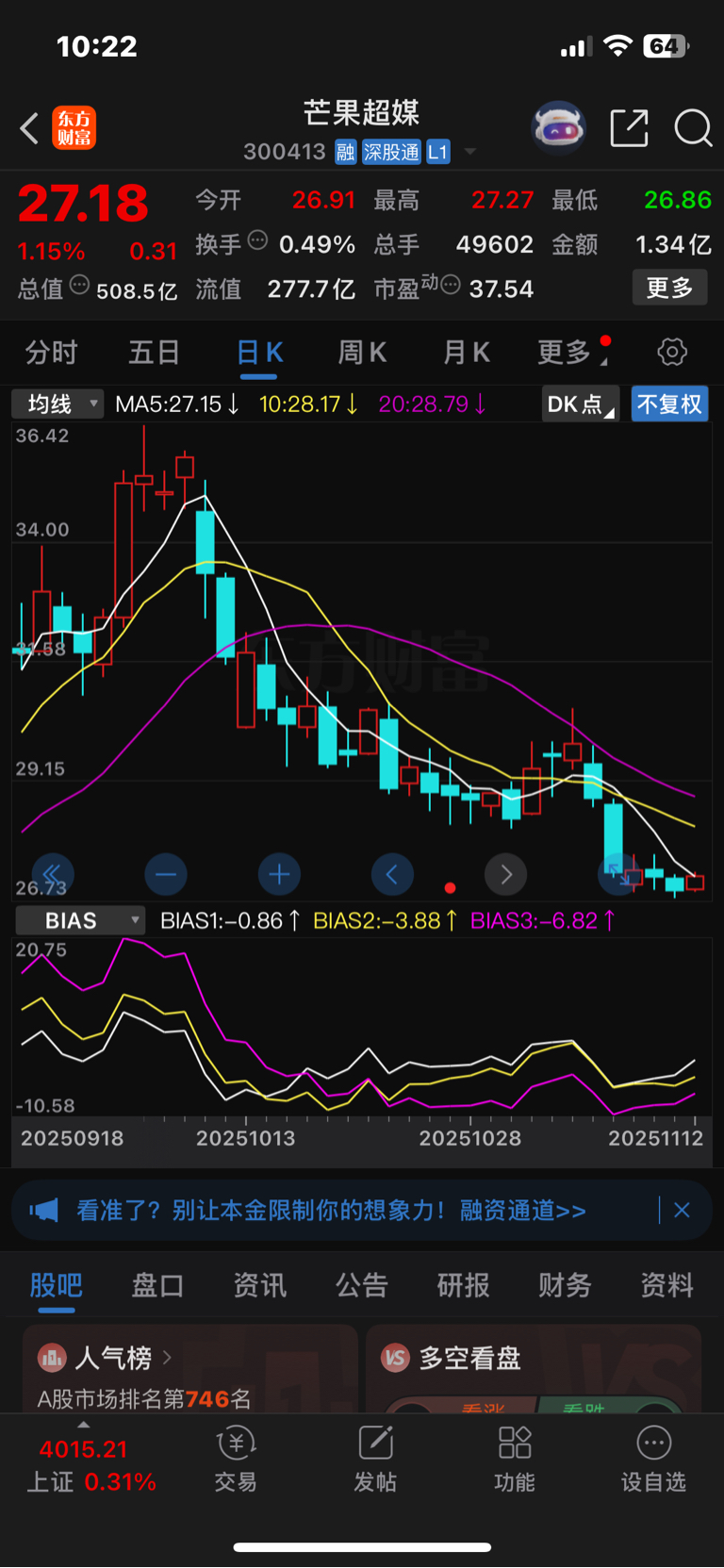This screenshot has width=724, height=1568.
Task: Tap info icon next to 换手
Action: (257, 240)
